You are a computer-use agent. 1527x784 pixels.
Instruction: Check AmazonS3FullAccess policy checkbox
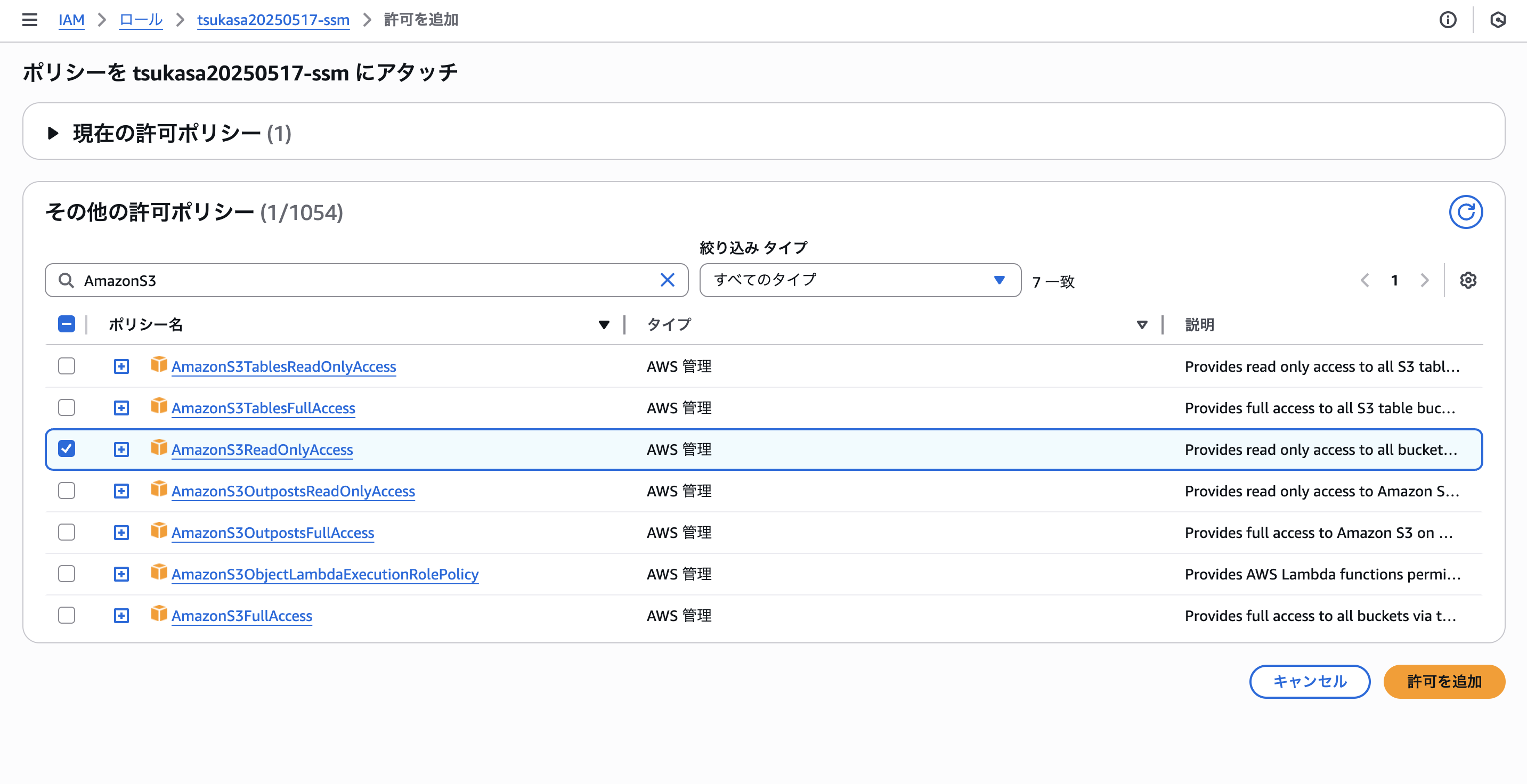coord(67,616)
